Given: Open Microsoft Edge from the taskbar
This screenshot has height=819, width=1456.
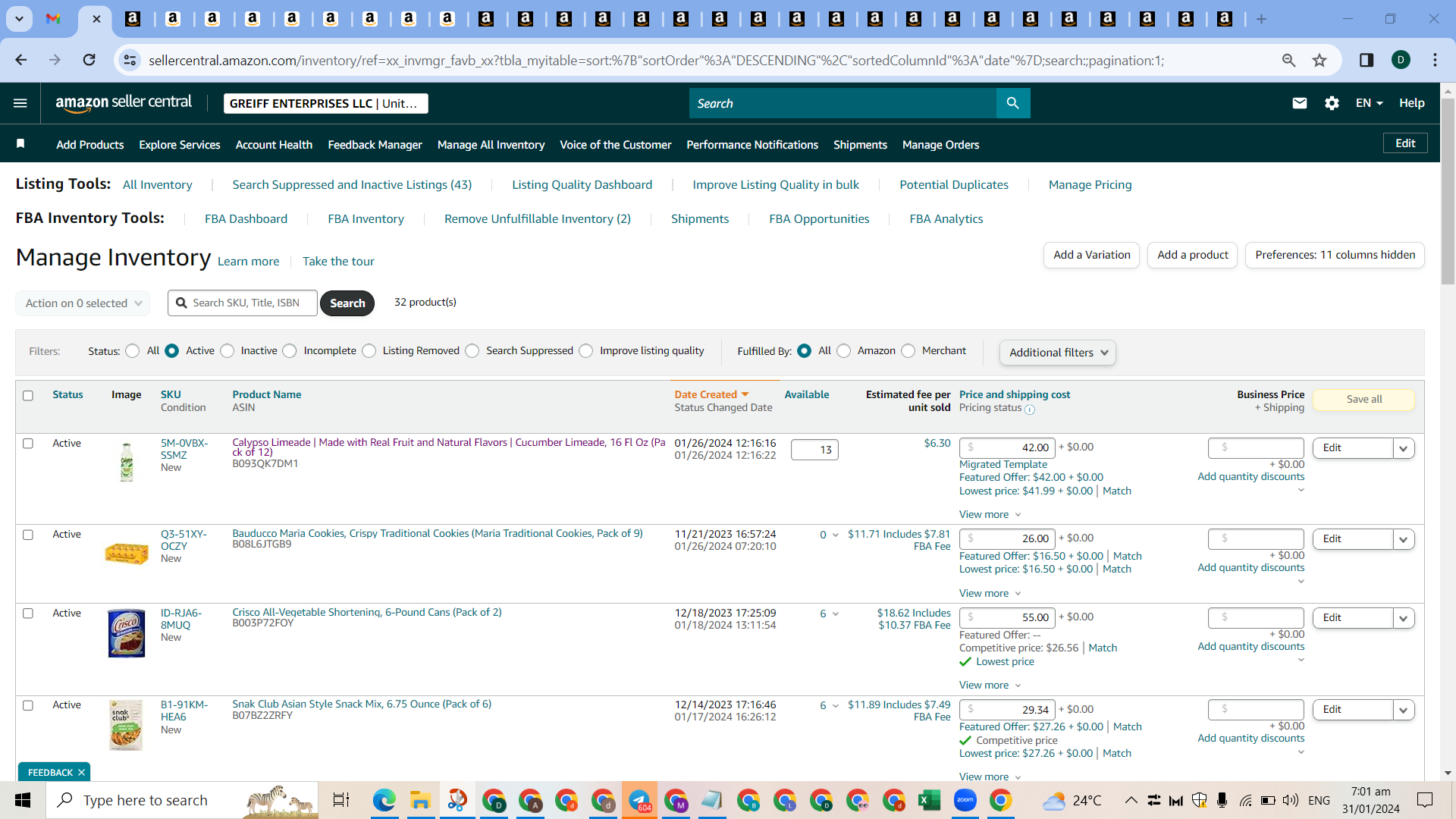Looking at the screenshot, I should 384,800.
